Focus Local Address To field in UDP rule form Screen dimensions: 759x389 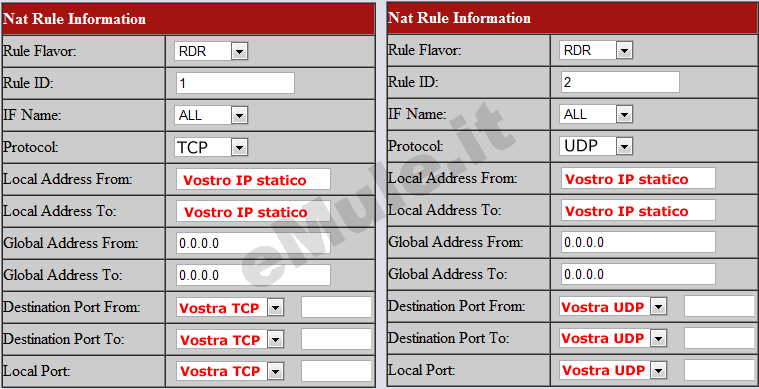tap(638, 210)
